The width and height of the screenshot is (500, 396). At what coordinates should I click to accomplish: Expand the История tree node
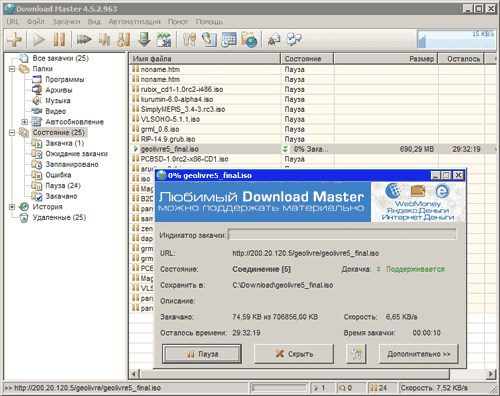[x=12, y=207]
